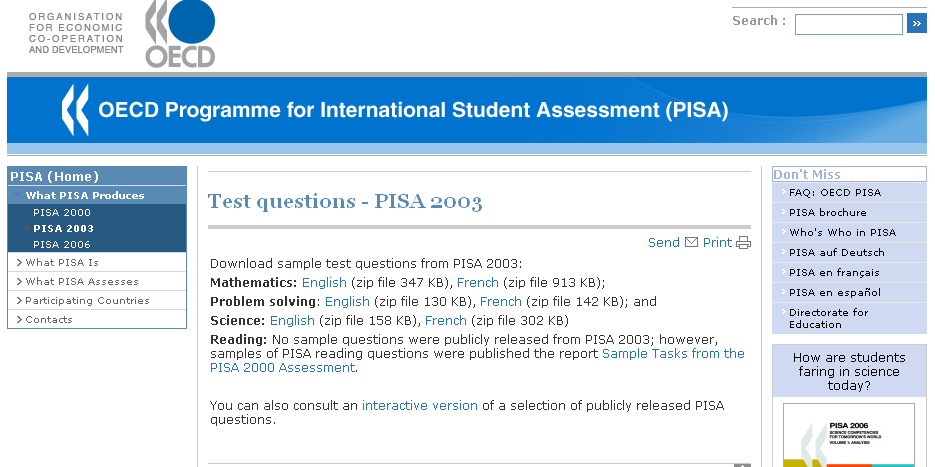Open the Contacts sidebar item

49,320
